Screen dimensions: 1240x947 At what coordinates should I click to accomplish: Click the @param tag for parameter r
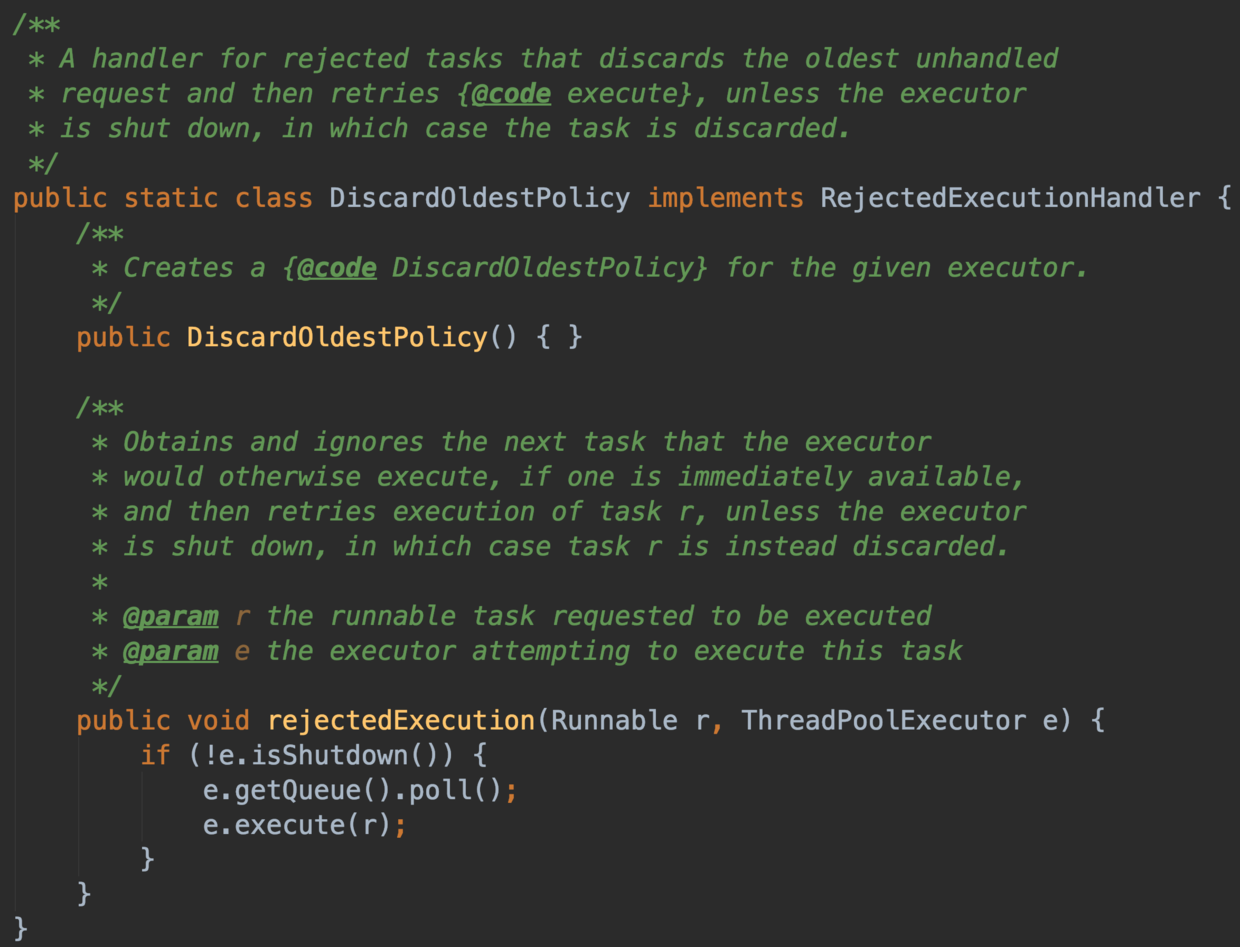click(x=170, y=616)
